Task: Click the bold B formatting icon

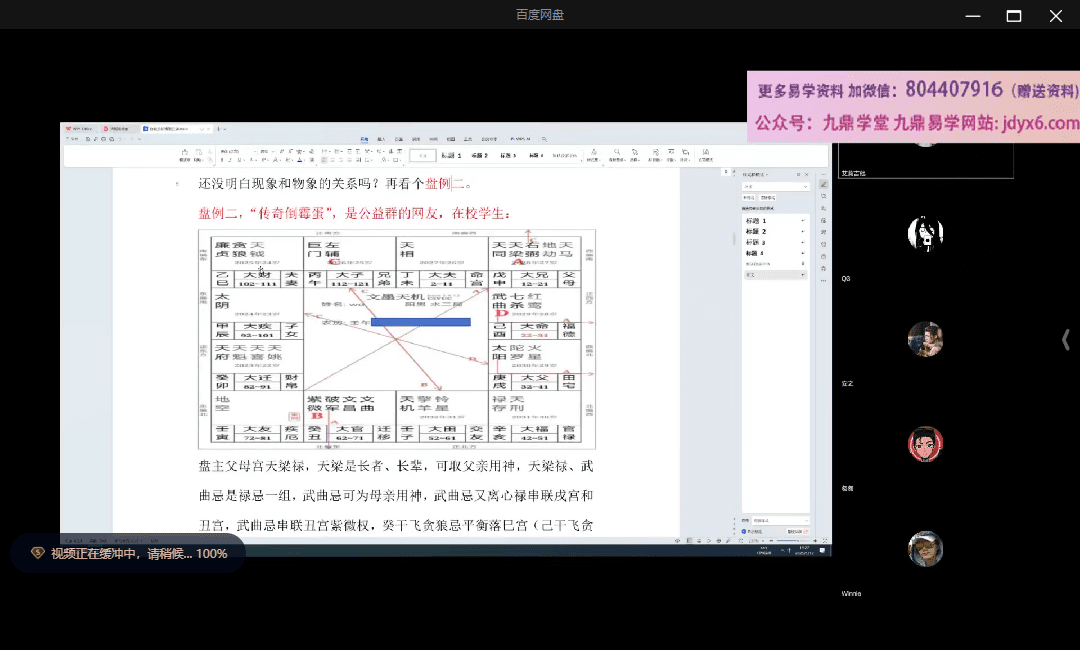Action: click(223, 160)
